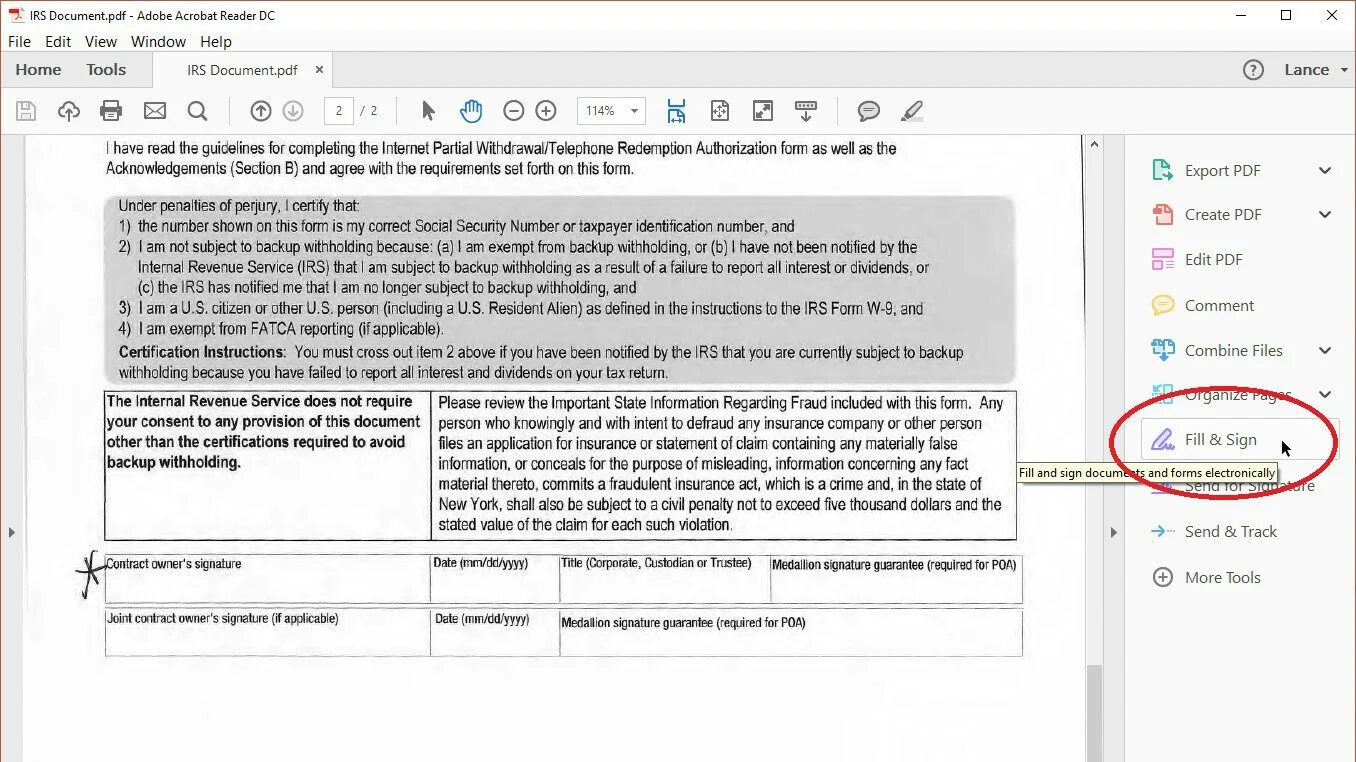Screen dimensions: 1356x762
Task: Open the View menu
Action: click(x=101, y=42)
